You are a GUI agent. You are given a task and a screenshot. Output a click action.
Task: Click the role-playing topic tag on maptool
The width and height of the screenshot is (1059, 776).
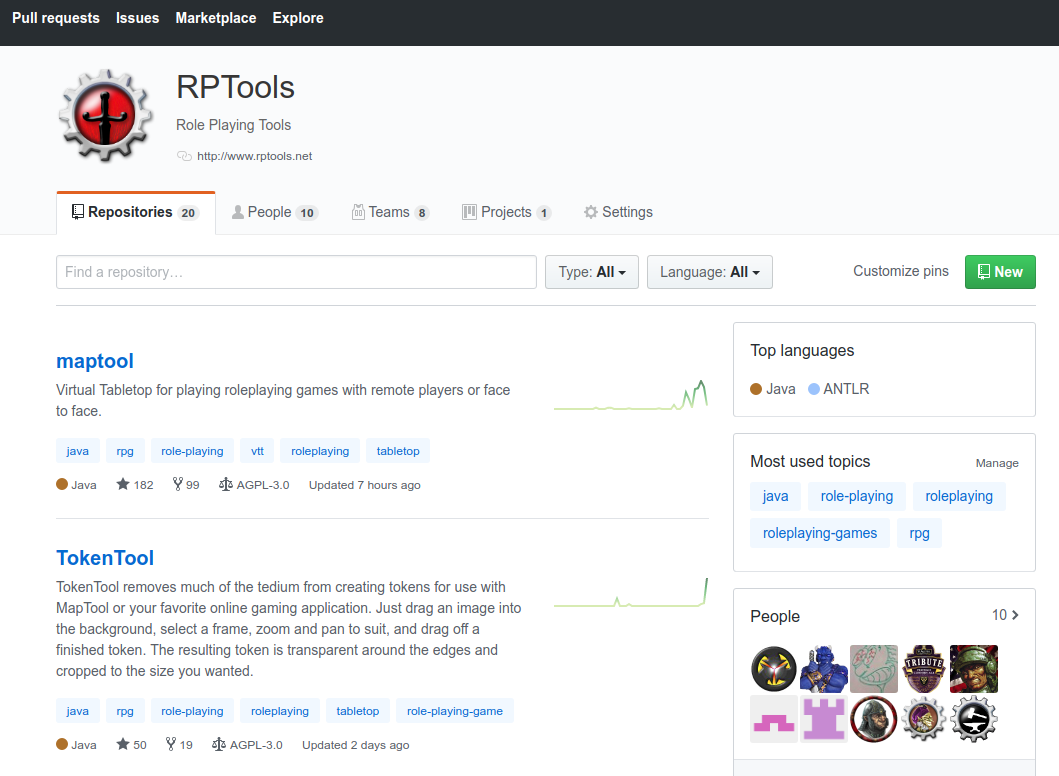point(192,451)
